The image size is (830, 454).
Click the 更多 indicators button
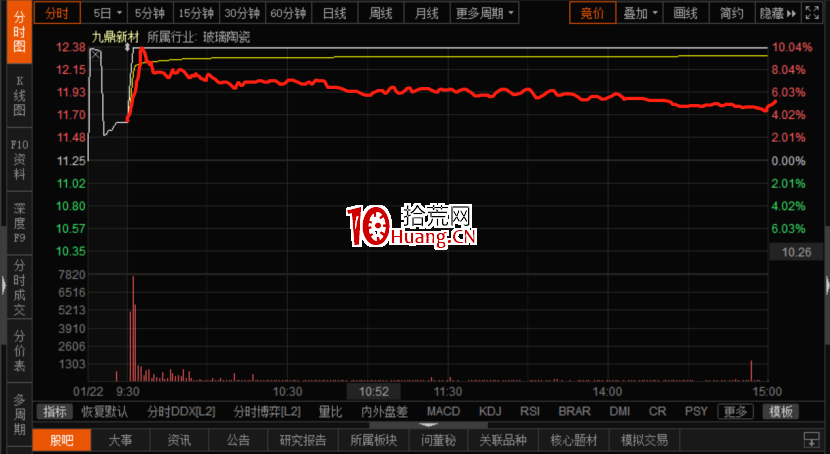pos(735,411)
